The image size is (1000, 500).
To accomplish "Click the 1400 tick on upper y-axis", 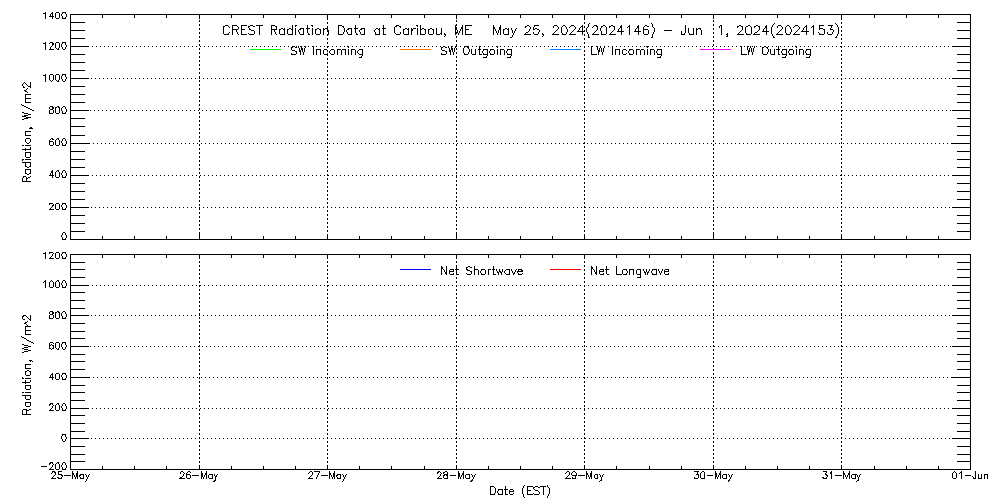I will (x=55, y=17).
